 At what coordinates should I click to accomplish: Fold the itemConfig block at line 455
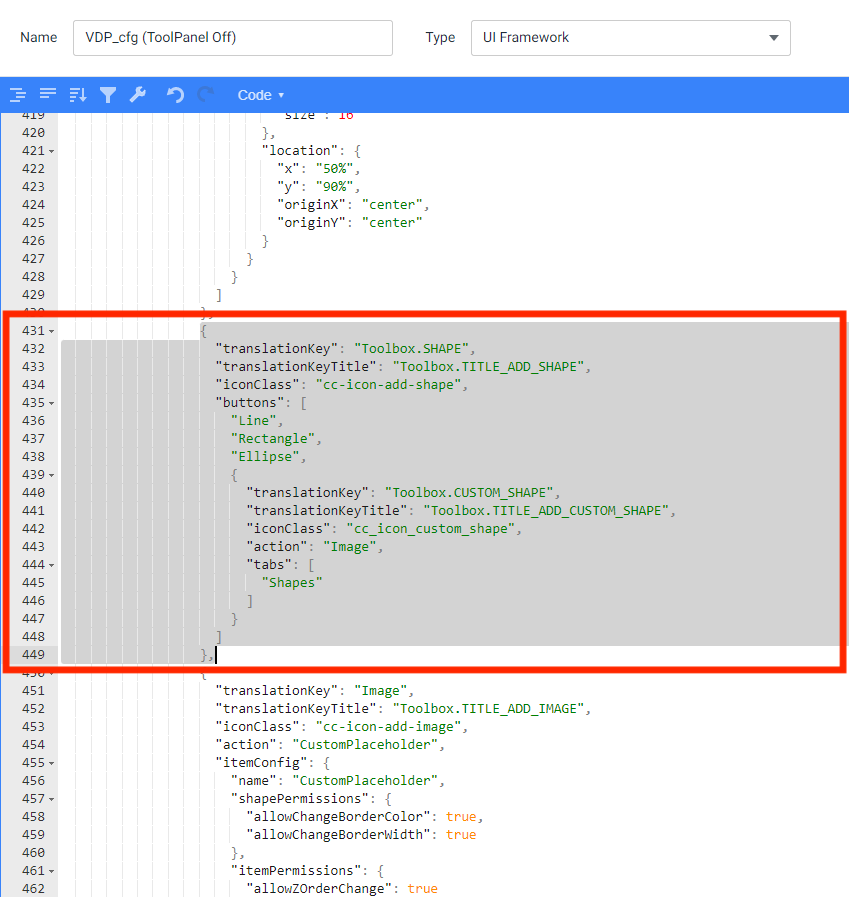click(x=51, y=763)
